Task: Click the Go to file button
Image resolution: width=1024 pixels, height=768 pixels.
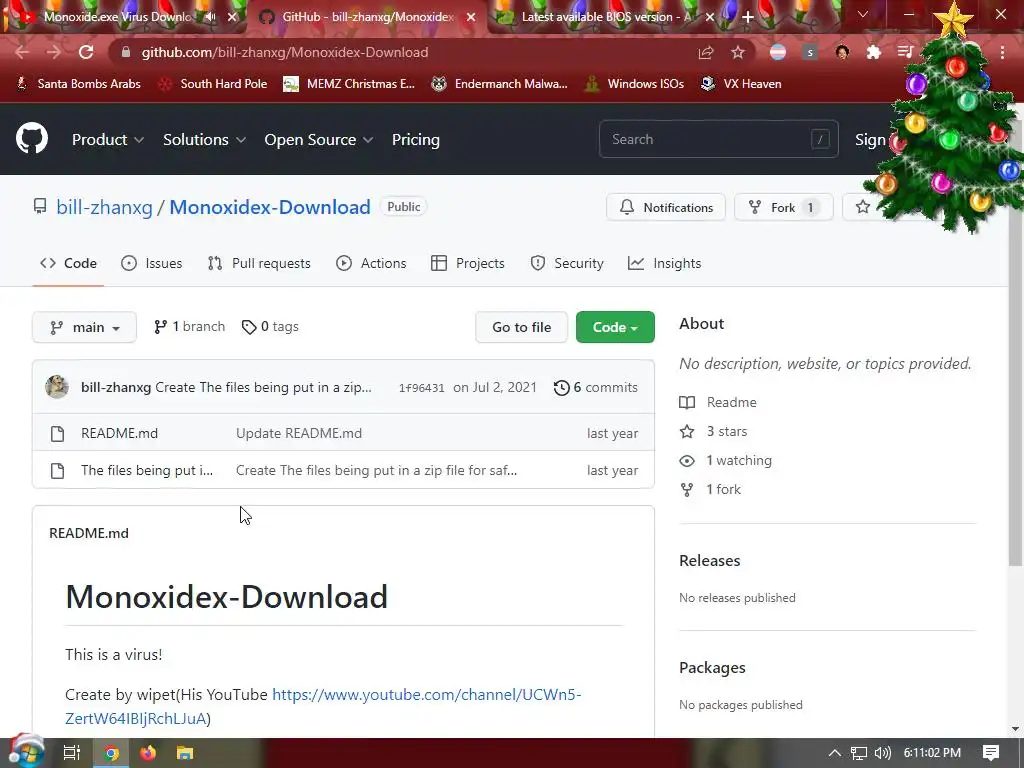Action: pos(521,327)
